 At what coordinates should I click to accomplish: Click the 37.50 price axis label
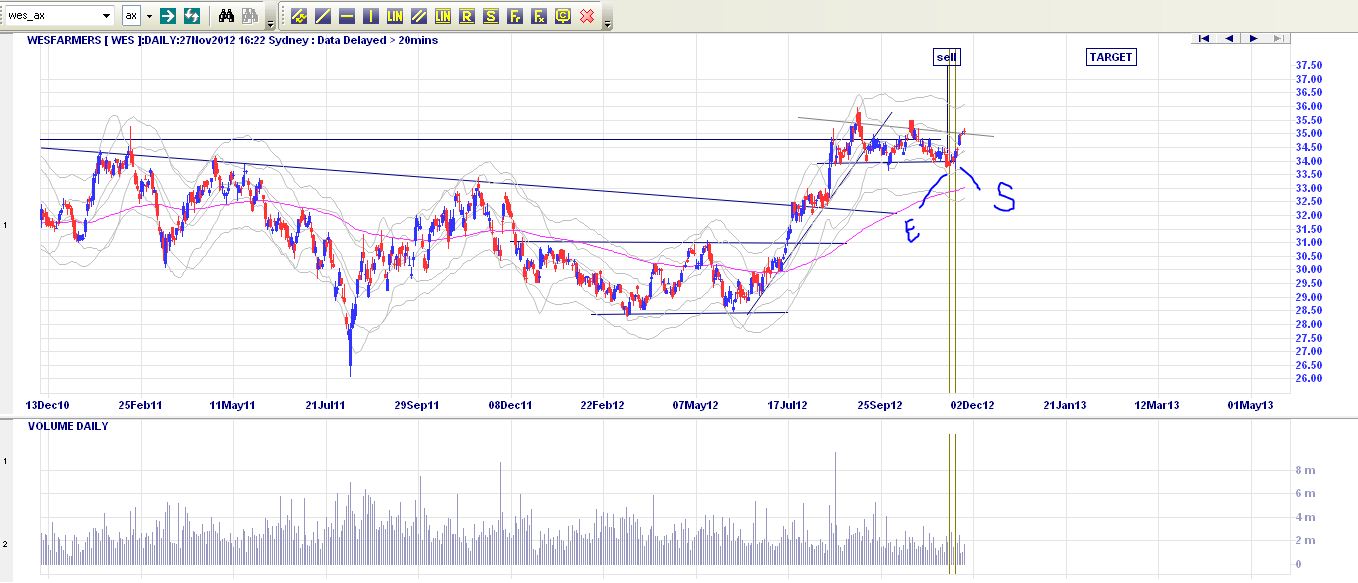1309,65
